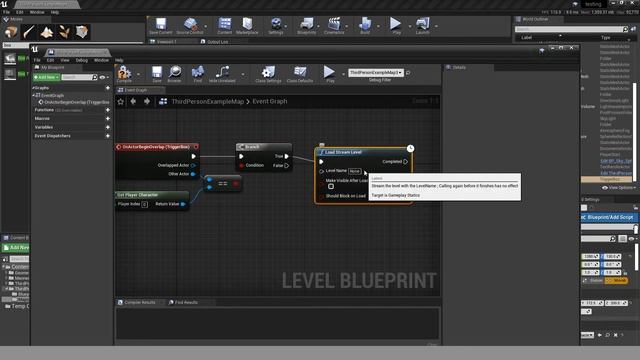Click main editor Play button

click(x=396, y=25)
